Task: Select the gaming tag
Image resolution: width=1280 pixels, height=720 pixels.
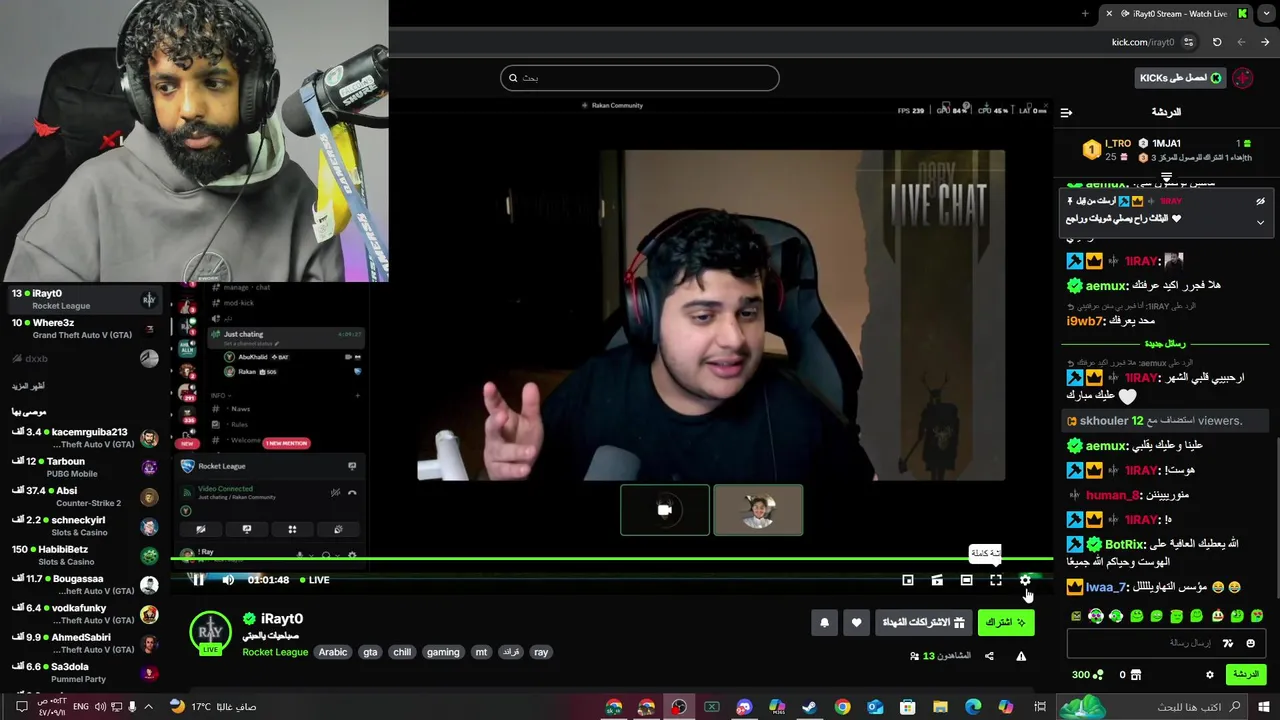Action: (x=443, y=652)
